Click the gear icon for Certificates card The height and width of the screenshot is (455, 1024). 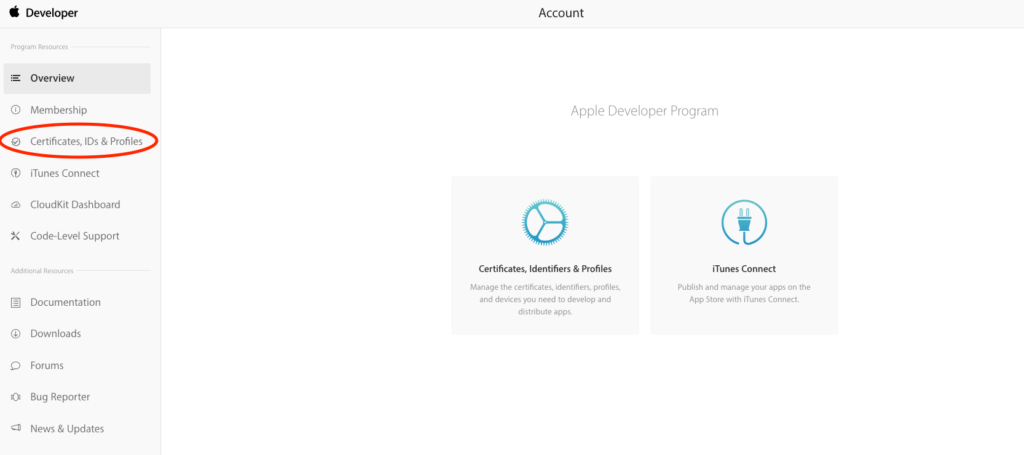click(545, 222)
